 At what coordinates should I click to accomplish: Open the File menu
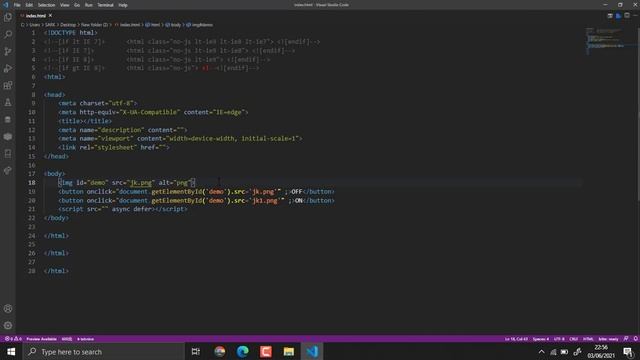17,5
